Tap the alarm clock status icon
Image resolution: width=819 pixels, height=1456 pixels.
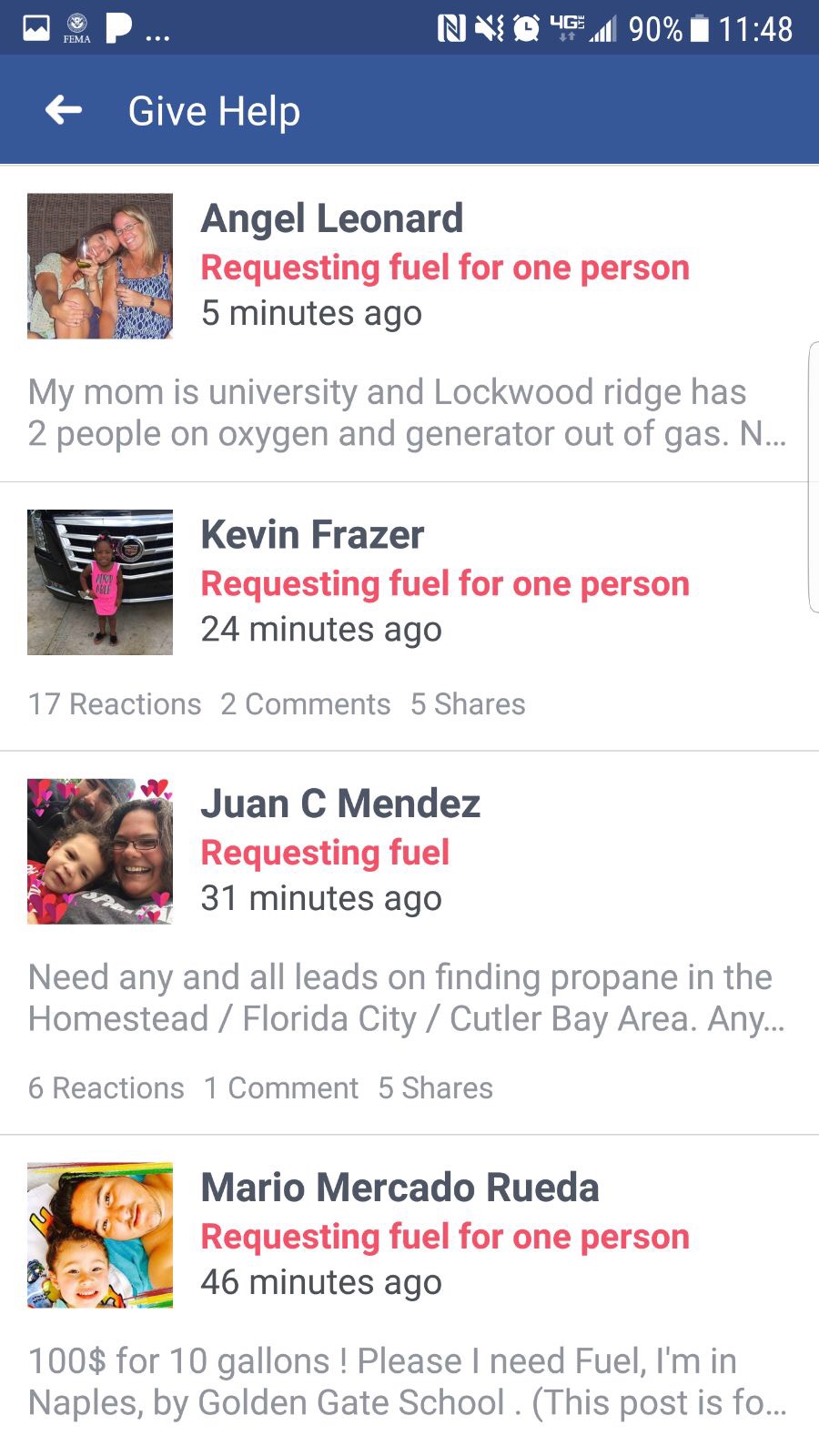(526, 28)
